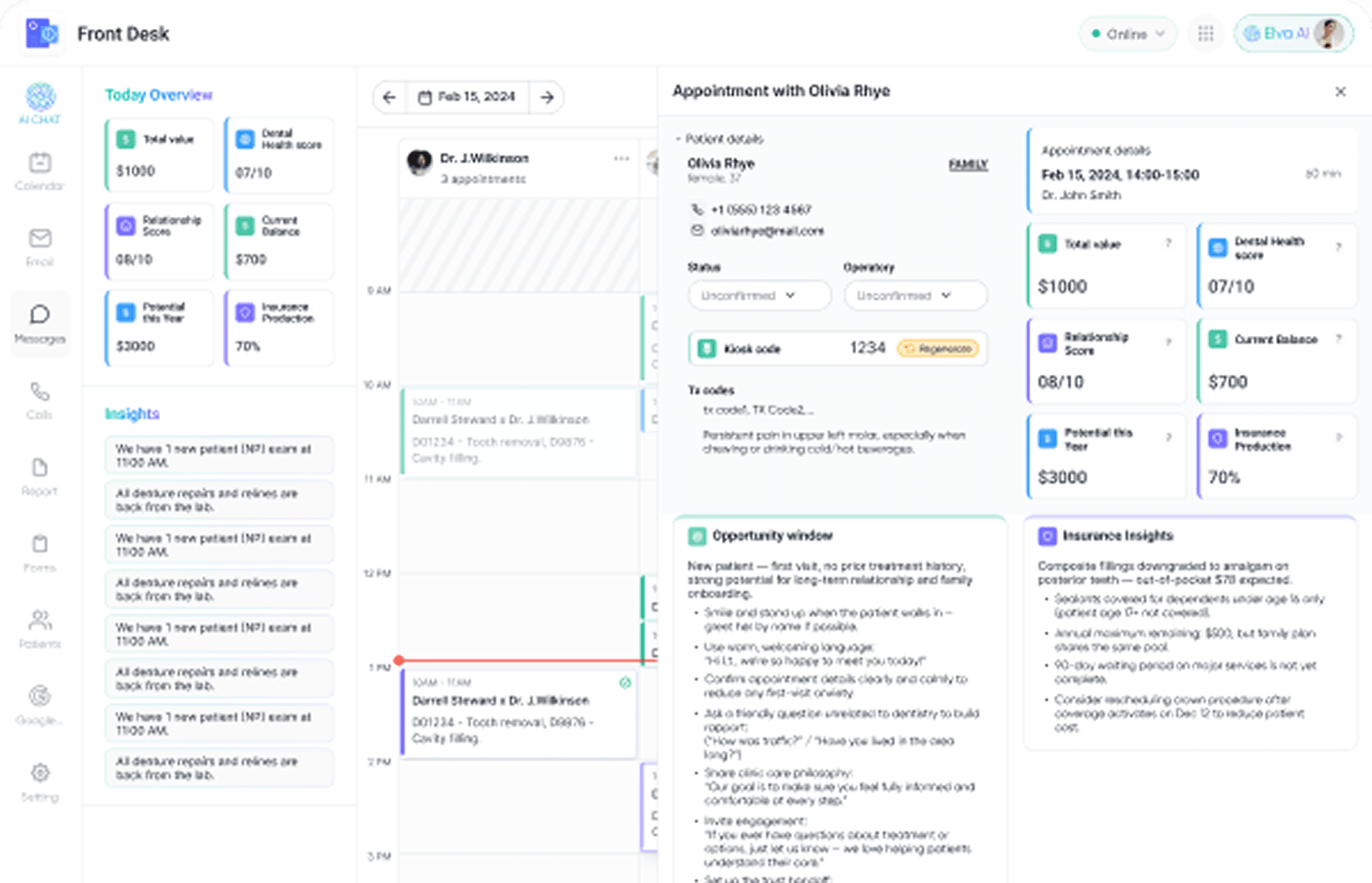Viewport: 1372px width, 883px height.
Task: Collapse the Patient details section
Action: pyautogui.click(x=678, y=139)
